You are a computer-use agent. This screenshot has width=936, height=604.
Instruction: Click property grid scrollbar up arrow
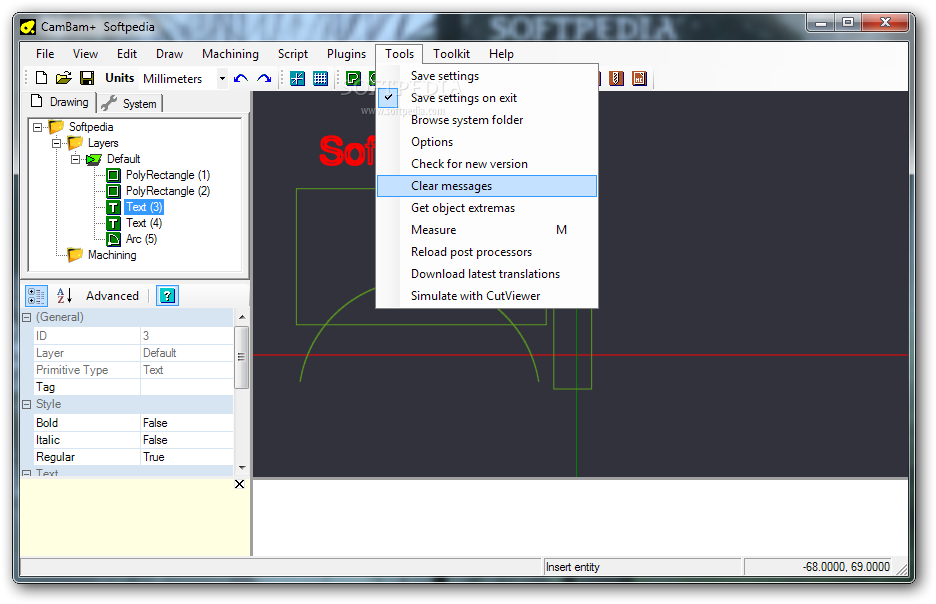click(x=242, y=317)
